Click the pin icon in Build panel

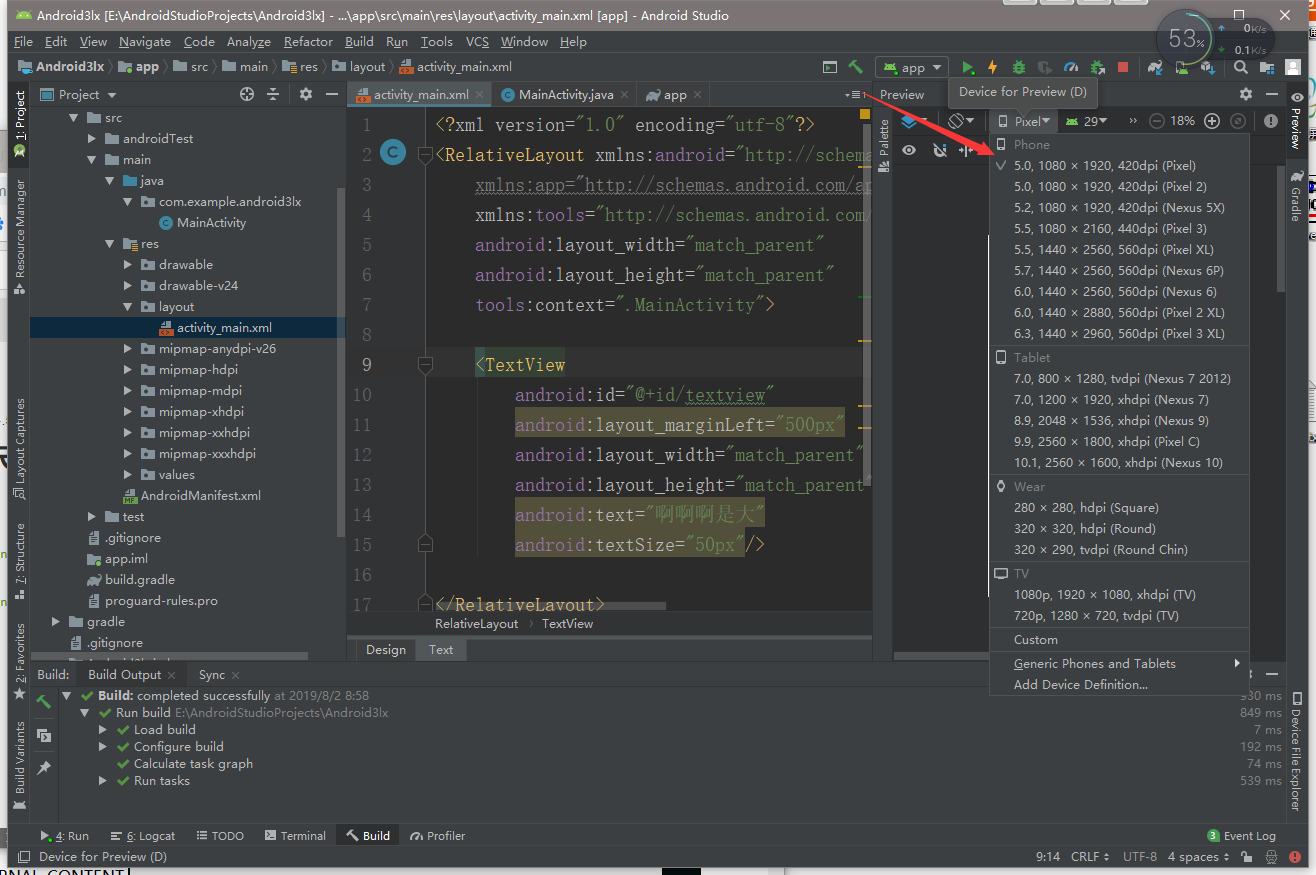[44, 768]
